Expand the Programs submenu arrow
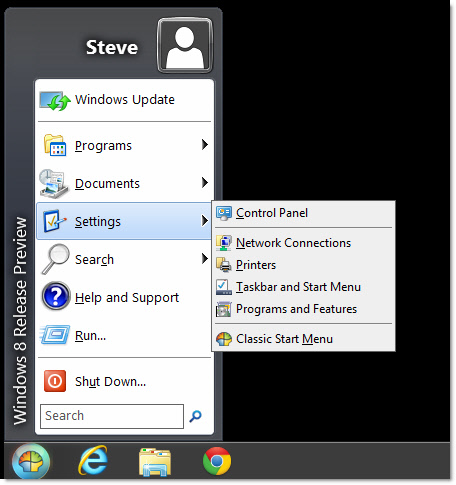 pyautogui.click(x=205, y=145)
